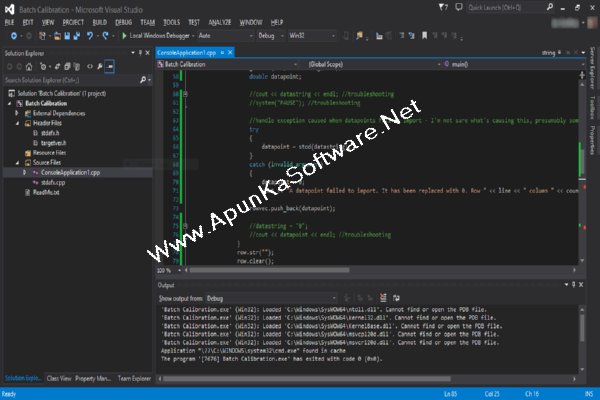This screenshot has height=400, width=600.
Task: Select stdafx.cpp in Solution Explorer
Action: (53, 183)
